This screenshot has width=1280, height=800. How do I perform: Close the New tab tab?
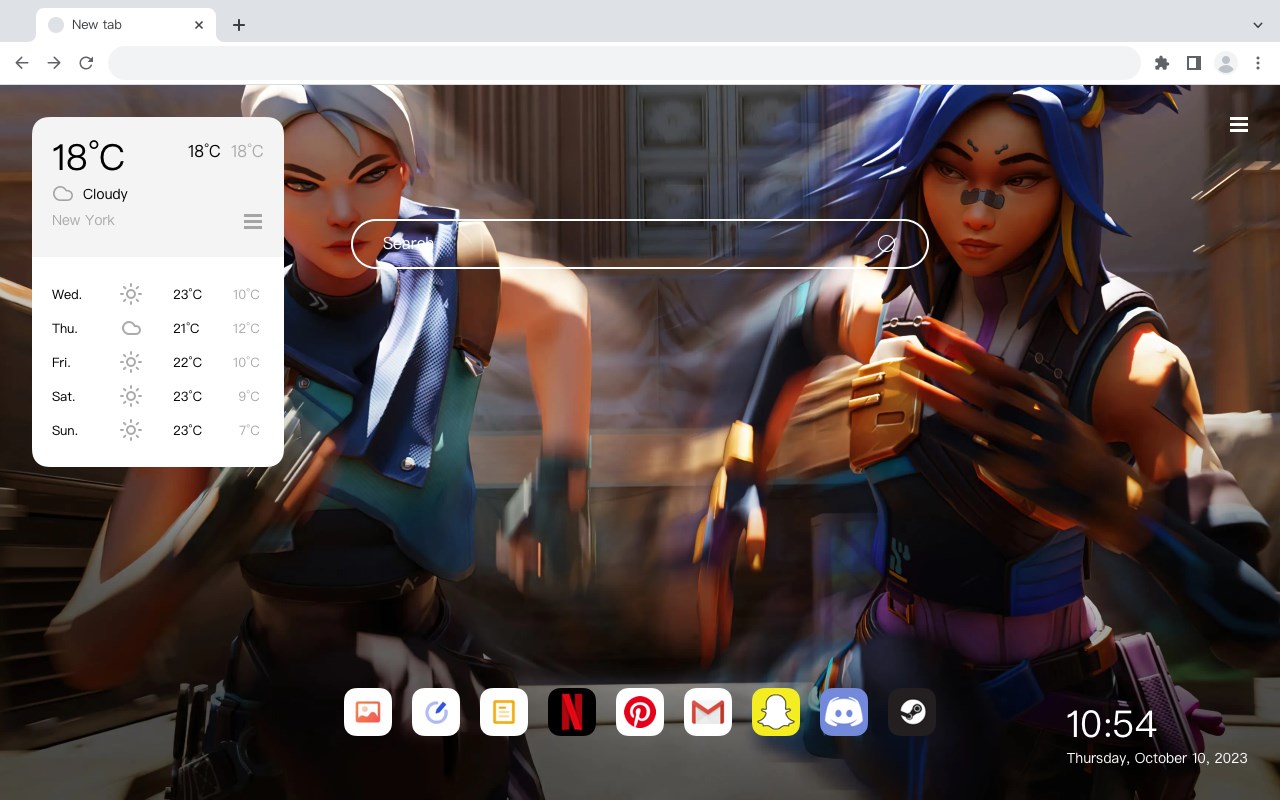(x=200, y=25)
